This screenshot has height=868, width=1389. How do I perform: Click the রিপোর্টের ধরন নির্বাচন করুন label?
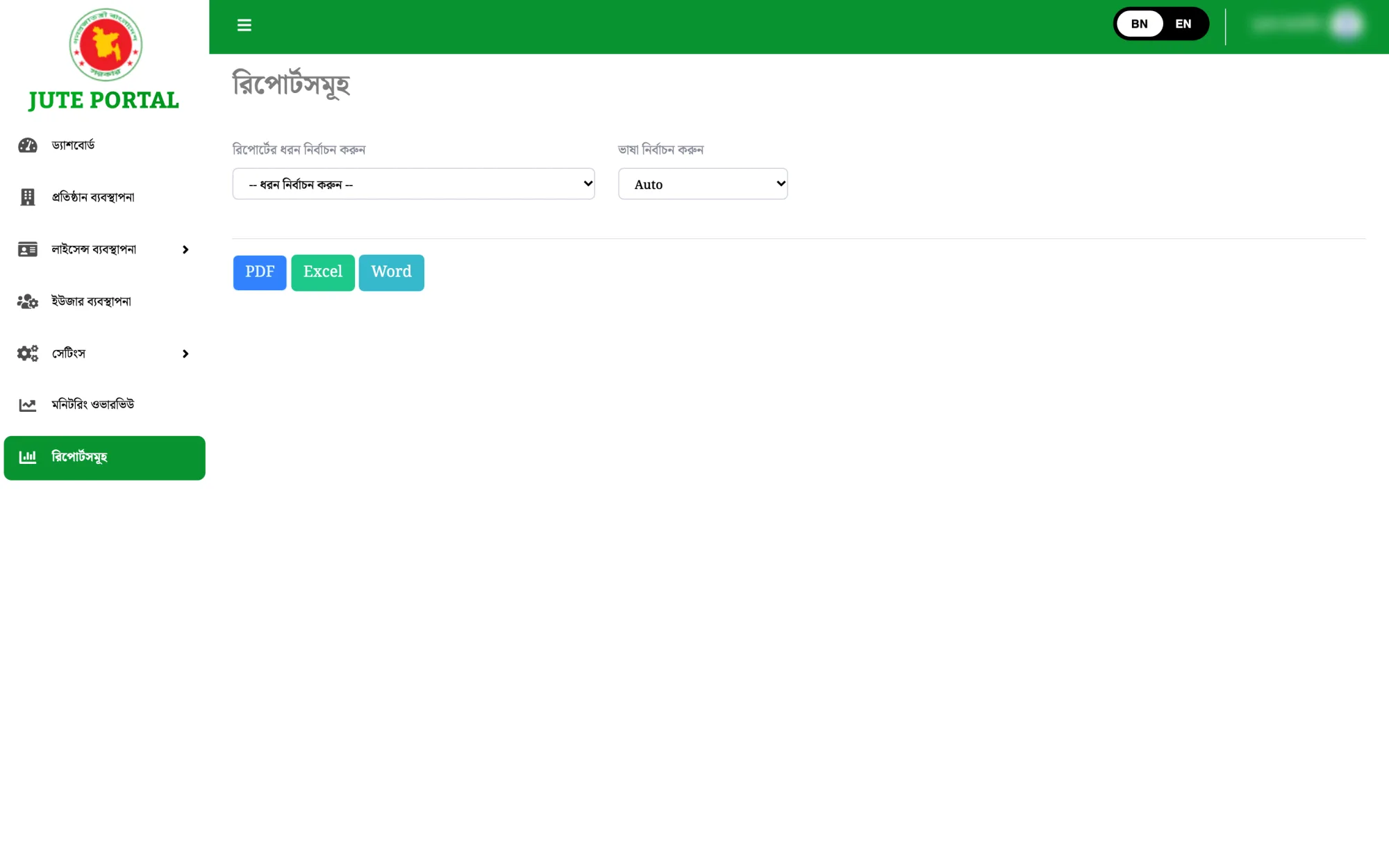[299, 149]
